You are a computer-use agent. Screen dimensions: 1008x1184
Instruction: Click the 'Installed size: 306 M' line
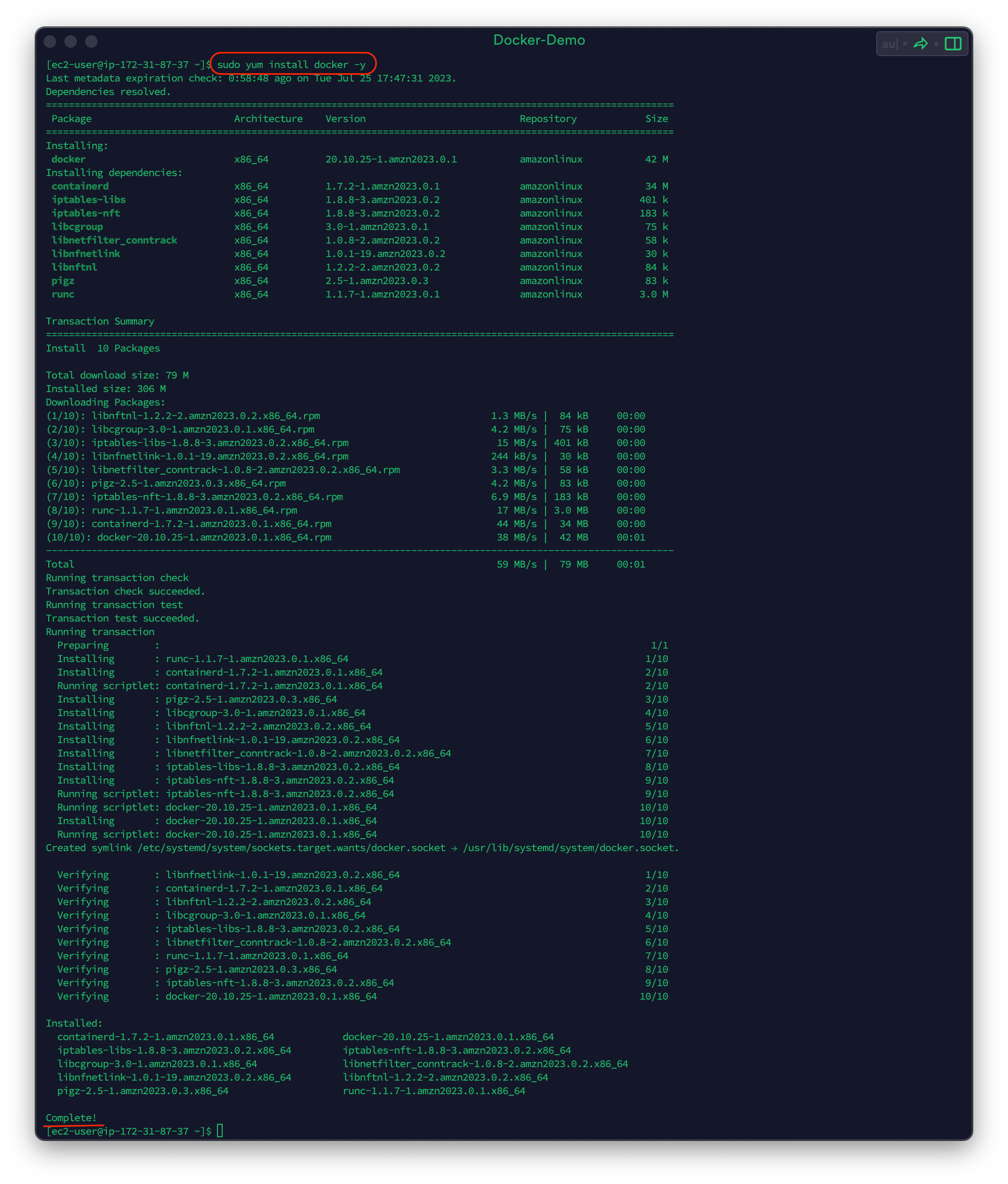106,389
